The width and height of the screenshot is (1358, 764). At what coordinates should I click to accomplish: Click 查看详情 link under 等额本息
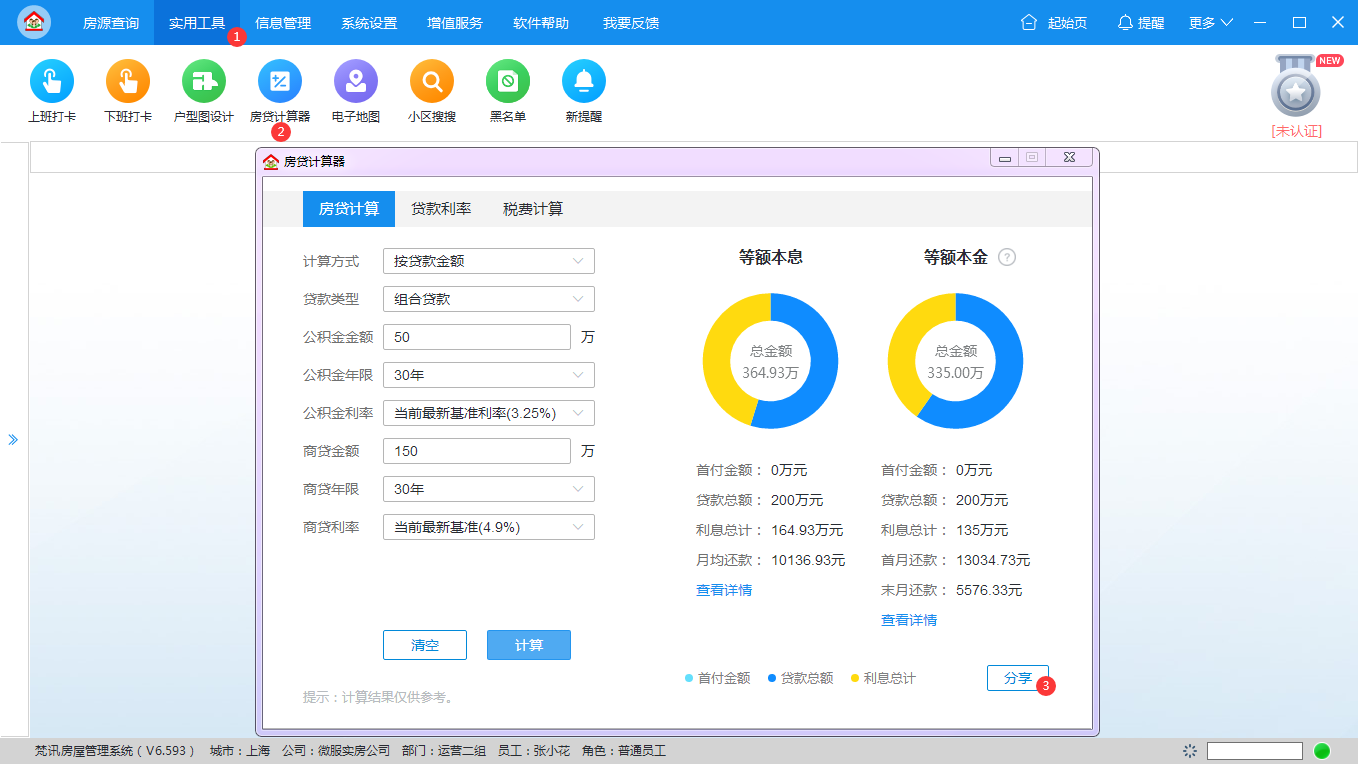[724, 590]
